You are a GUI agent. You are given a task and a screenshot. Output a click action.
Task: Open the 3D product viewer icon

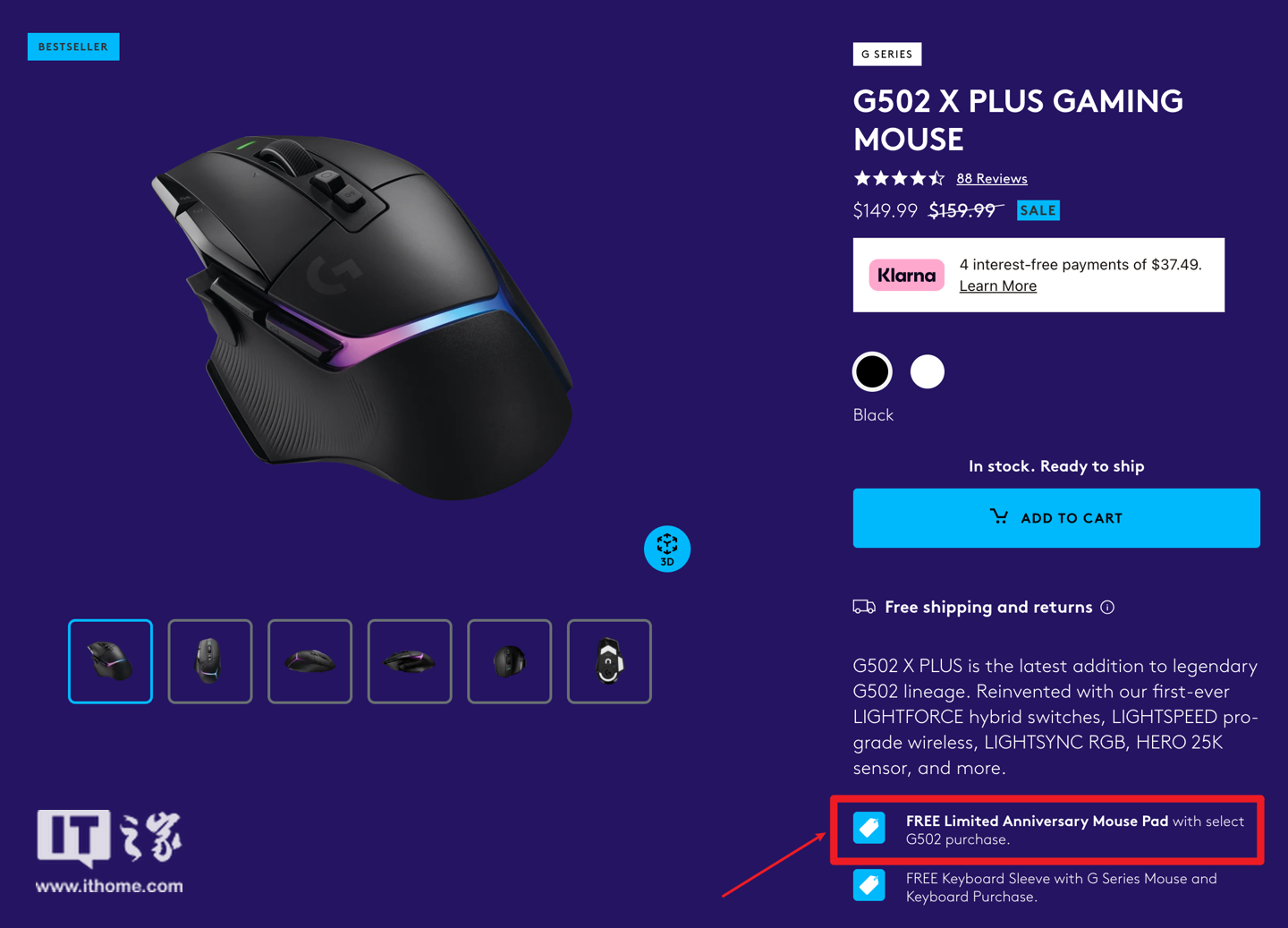point(666,549)
